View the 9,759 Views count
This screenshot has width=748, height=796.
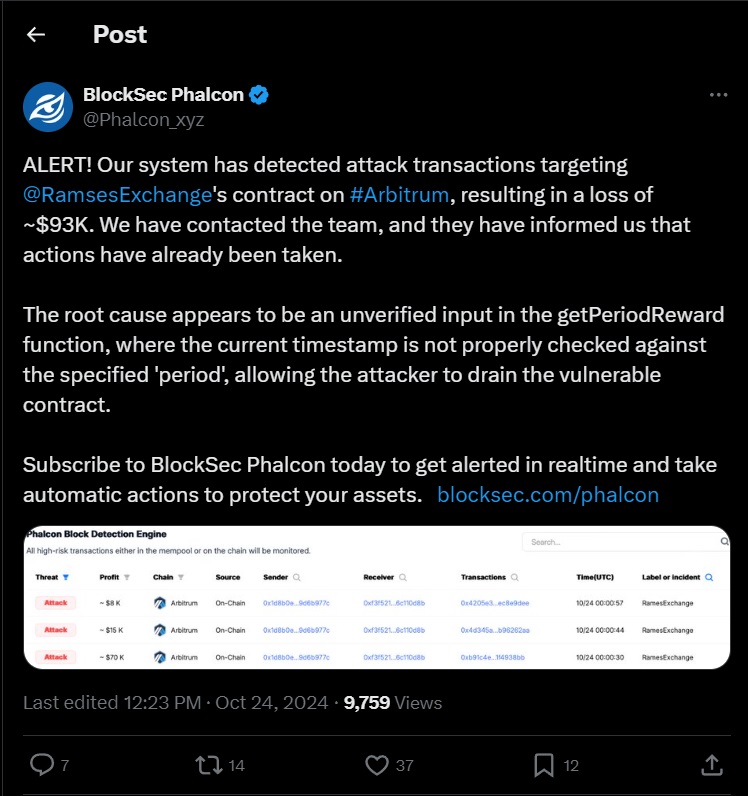[393, 703]
